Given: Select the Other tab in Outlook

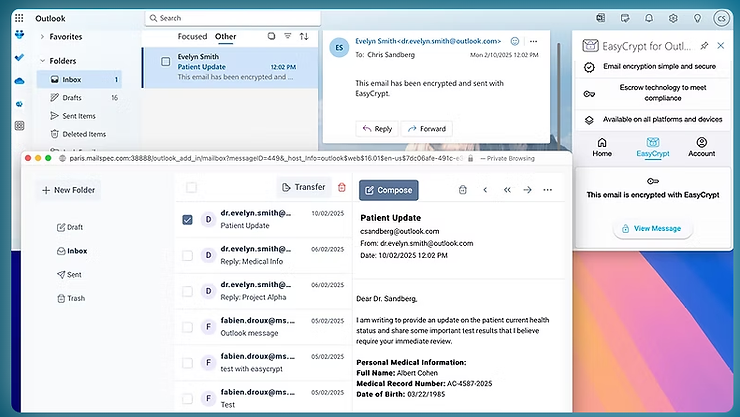Looking at the screenshot, I should point(225,36).
